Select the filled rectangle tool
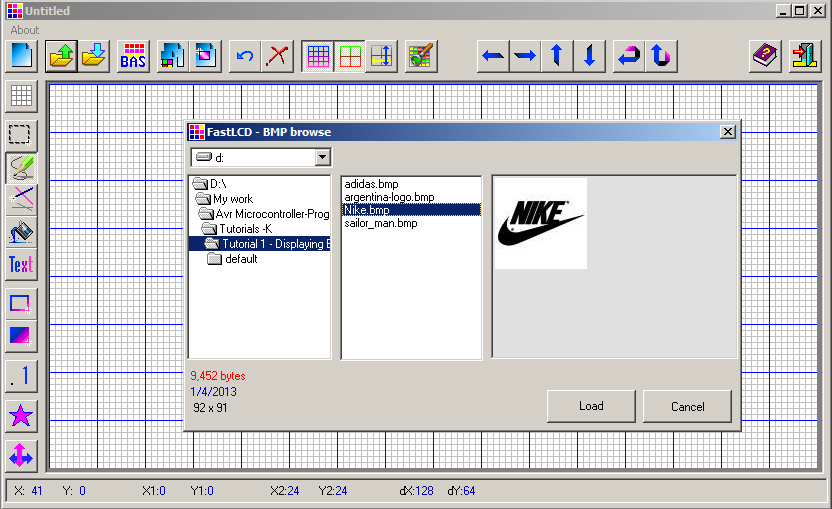This screenshot has height=509, width=832. (x=21, y=336)
